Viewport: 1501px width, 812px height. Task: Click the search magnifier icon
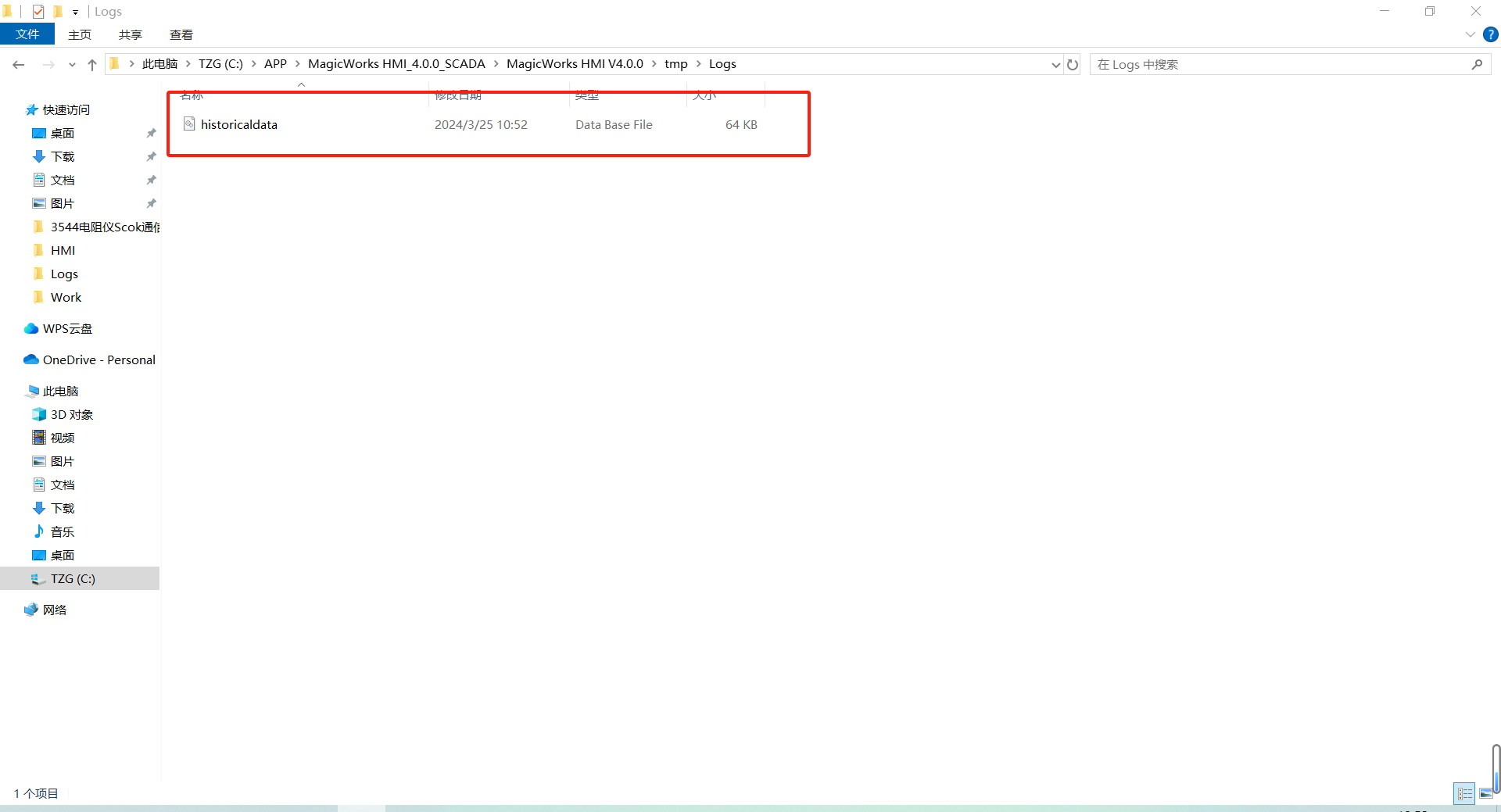click(x=1477, y=65)
